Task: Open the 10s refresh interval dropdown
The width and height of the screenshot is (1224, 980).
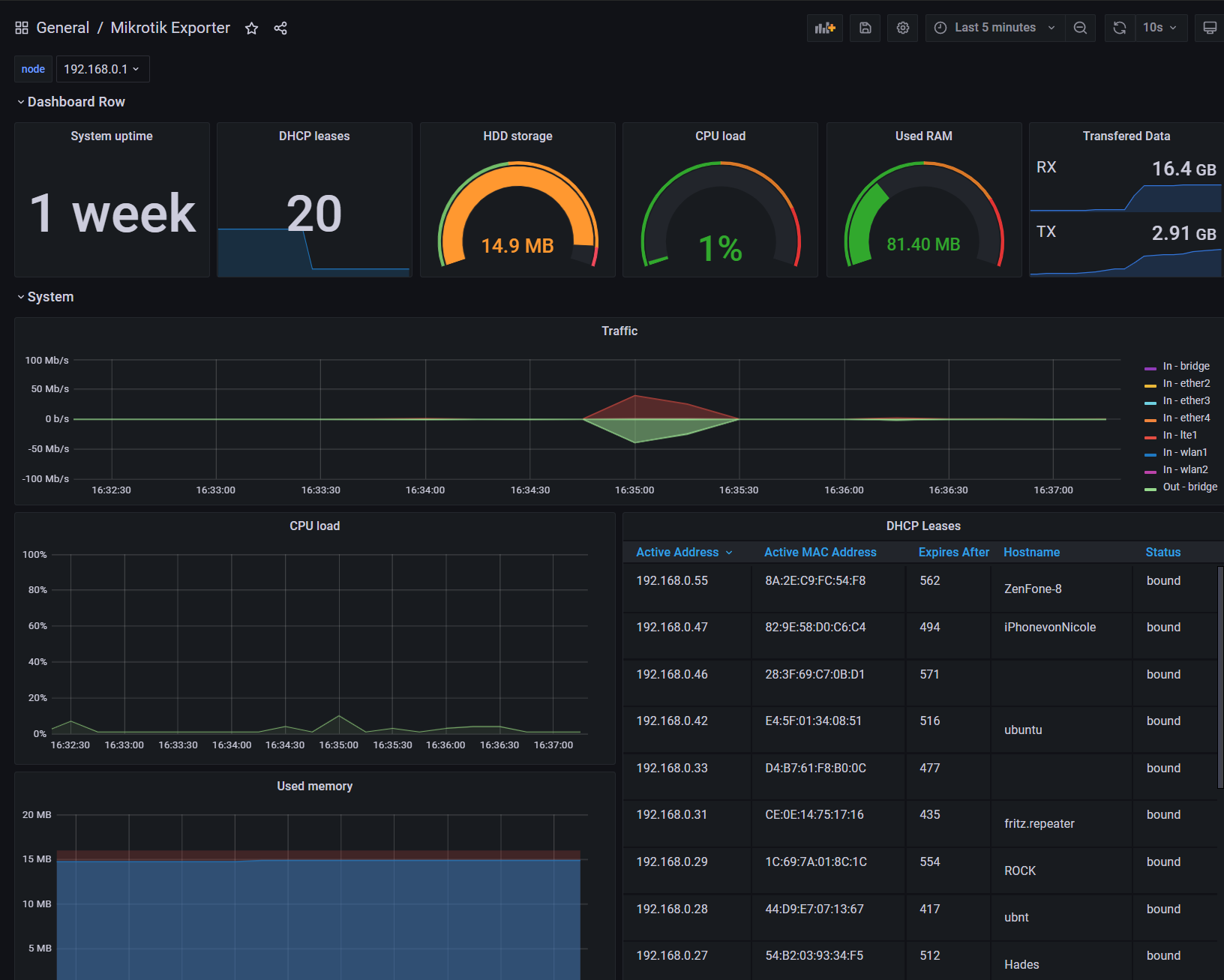Action: click(x=1159, y=28)
